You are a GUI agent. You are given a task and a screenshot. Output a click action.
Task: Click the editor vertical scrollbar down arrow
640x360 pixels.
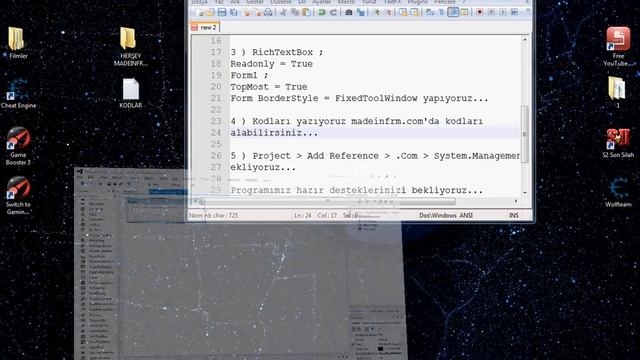tap(525, 192)
